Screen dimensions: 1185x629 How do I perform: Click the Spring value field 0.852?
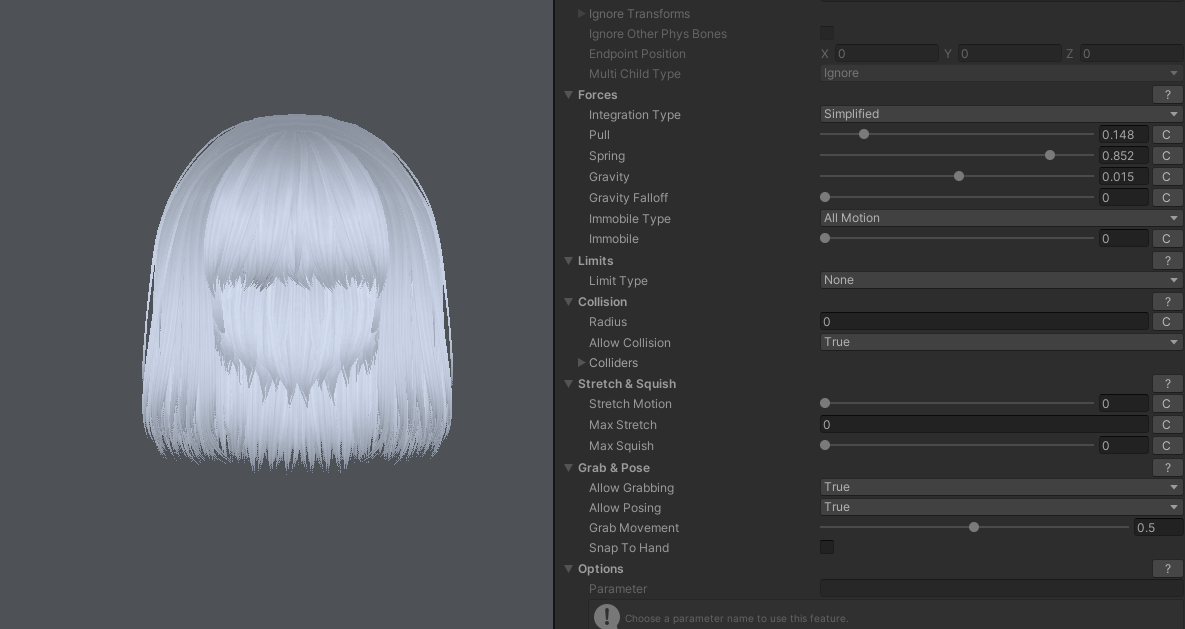[x=1124, y=155]
